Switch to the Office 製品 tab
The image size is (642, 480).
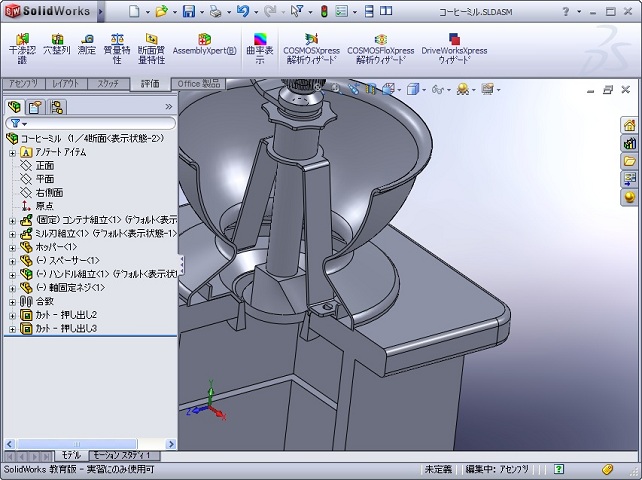tap(199, 84)
